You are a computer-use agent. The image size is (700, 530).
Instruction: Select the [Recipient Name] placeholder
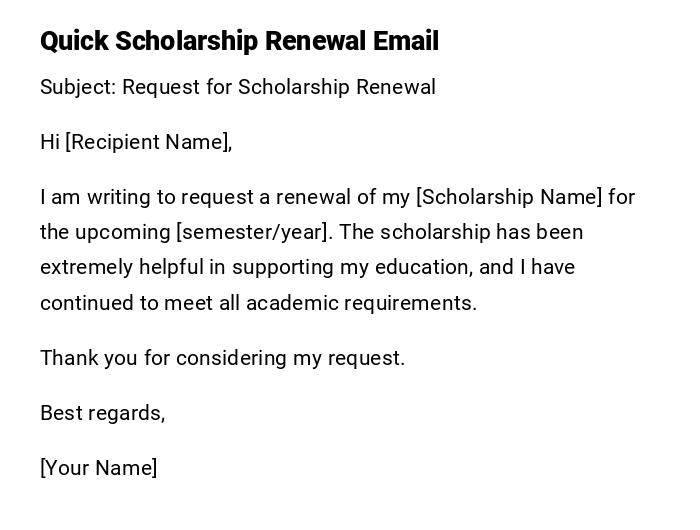pos(147,142)
